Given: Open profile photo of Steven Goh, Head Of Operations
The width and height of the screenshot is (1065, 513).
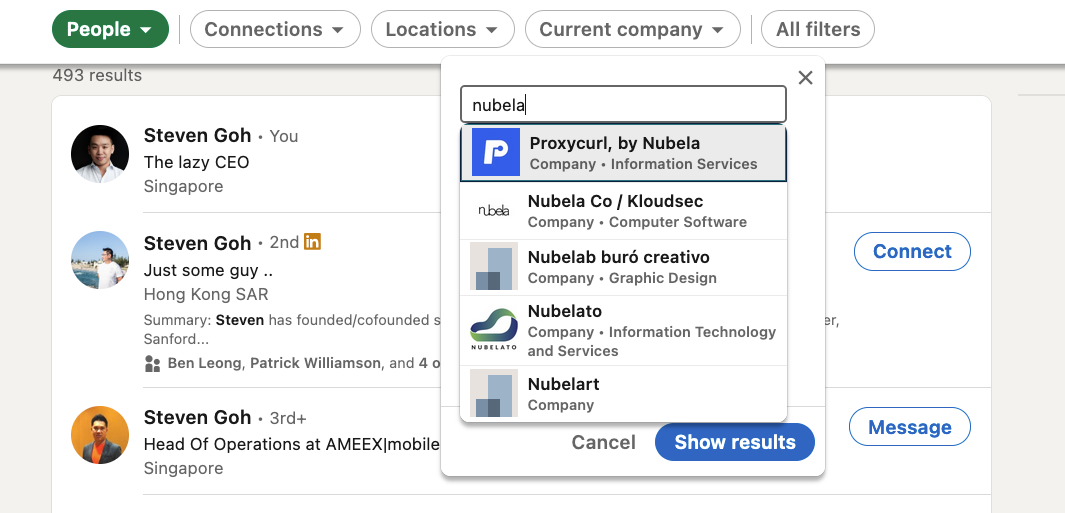Looking at the screenshot, I should (x=100, y=435).
